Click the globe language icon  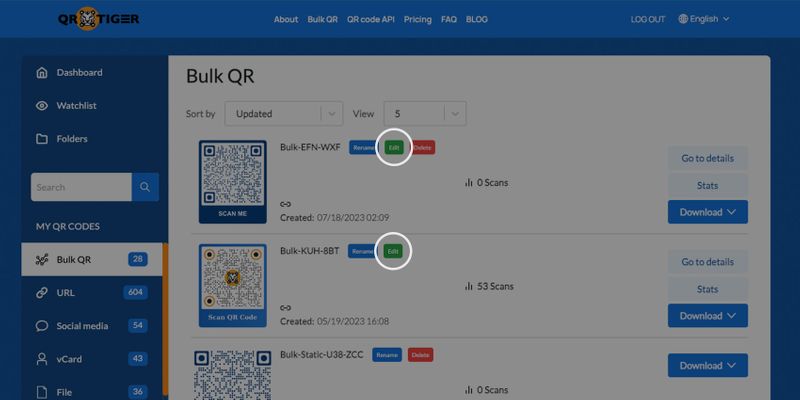[683, 19]
